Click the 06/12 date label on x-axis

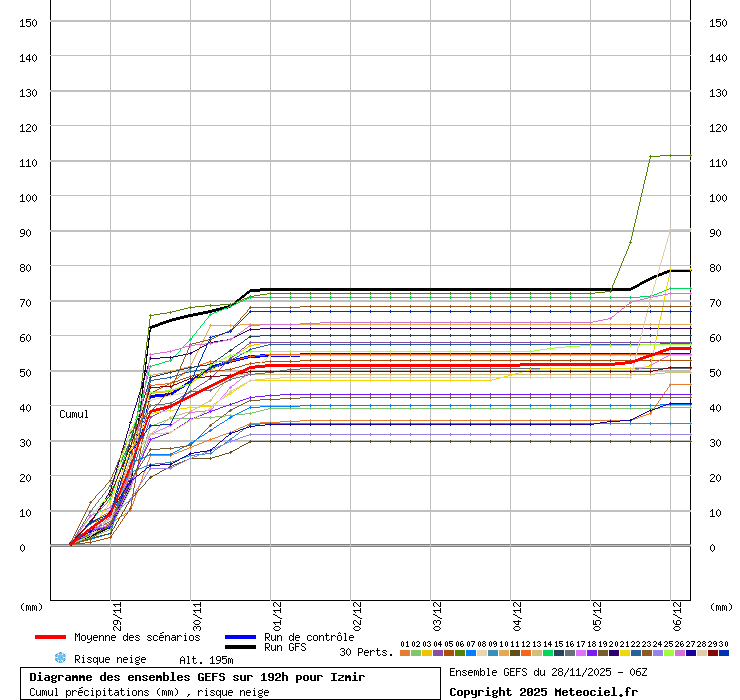(x=677, y=616)
